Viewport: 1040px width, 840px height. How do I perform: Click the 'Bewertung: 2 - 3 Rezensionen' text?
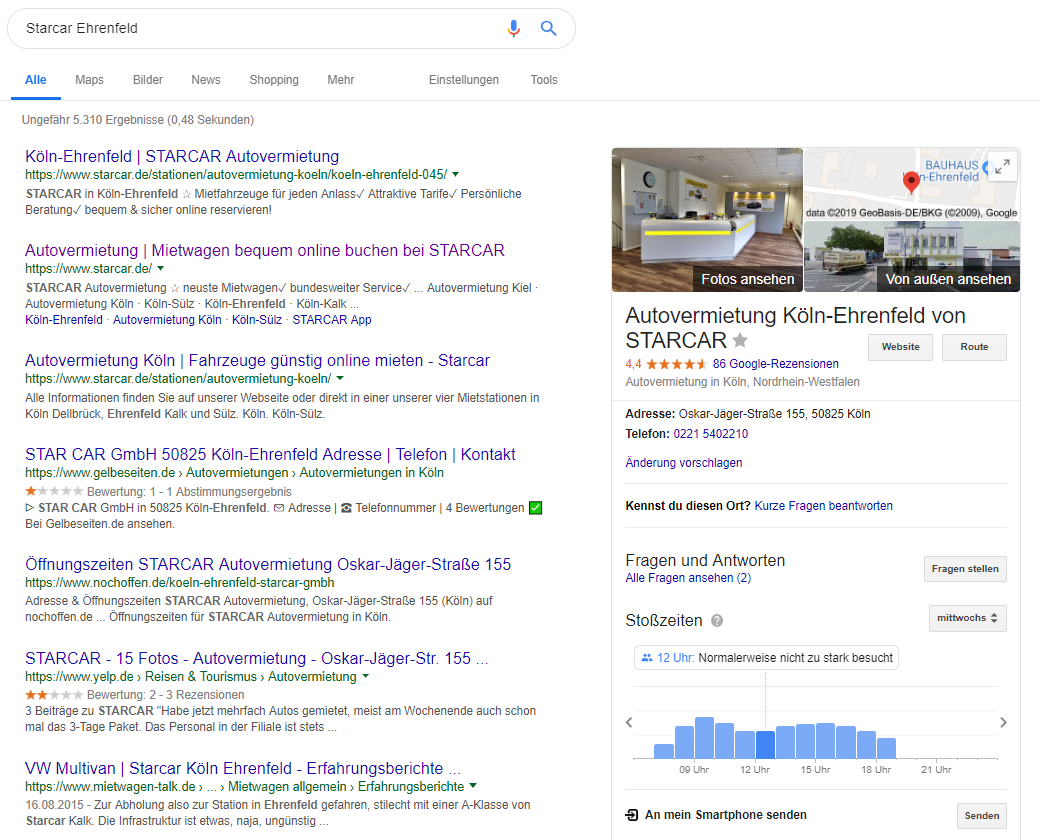[165, 695]
